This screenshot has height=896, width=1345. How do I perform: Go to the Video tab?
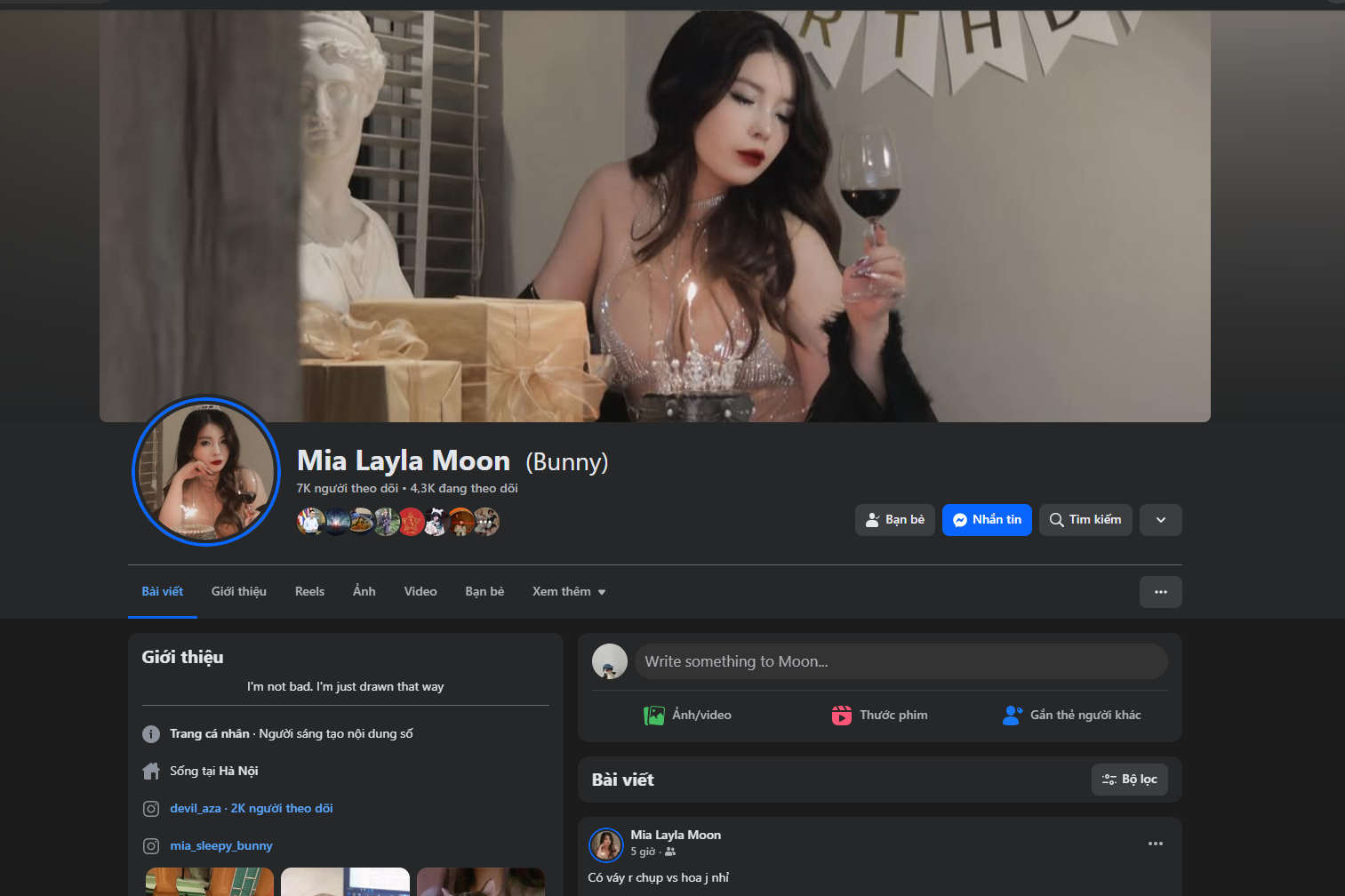click(420, 592)
